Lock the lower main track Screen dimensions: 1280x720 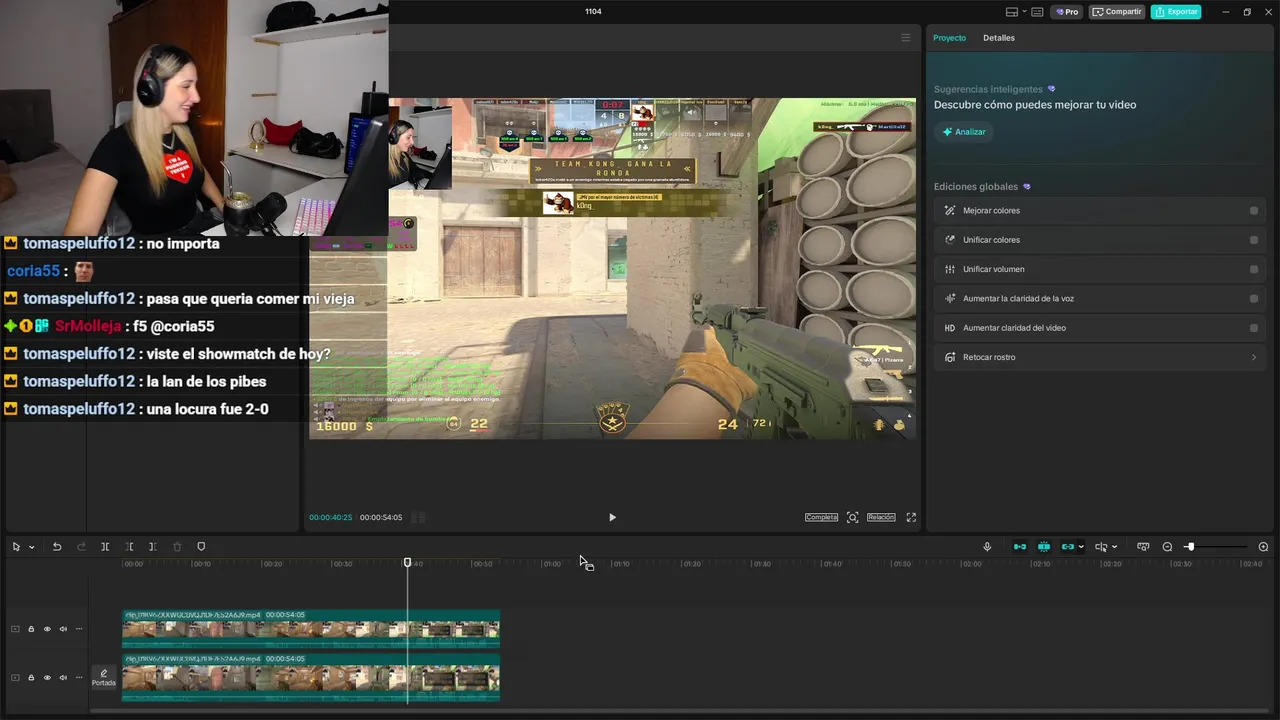coord(31,677)
